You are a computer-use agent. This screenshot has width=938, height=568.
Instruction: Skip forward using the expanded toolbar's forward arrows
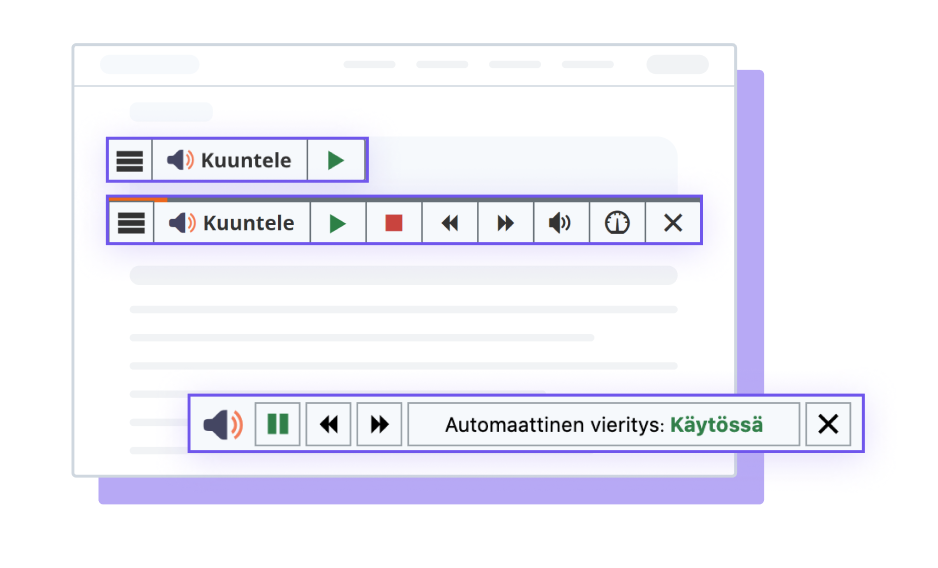(x=506, y=223)
